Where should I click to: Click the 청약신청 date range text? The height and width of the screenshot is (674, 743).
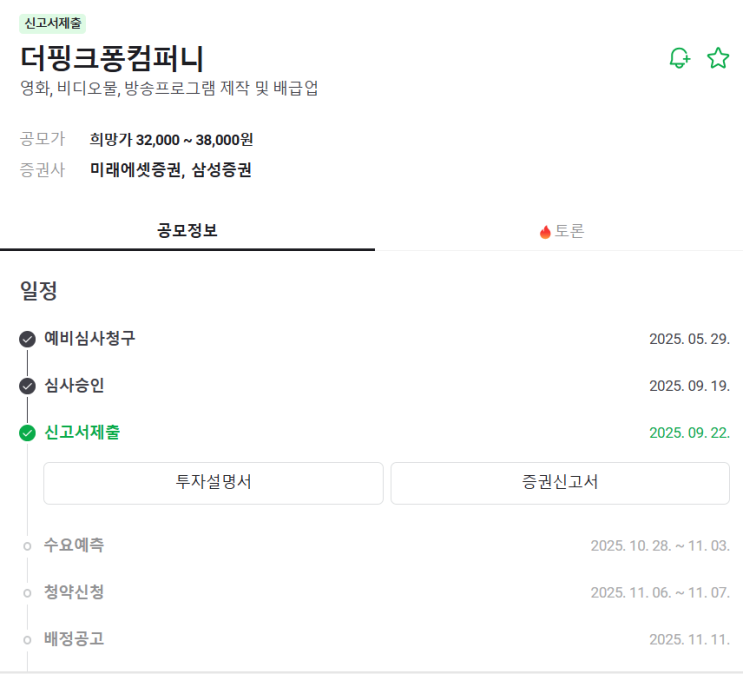(660, 593)
